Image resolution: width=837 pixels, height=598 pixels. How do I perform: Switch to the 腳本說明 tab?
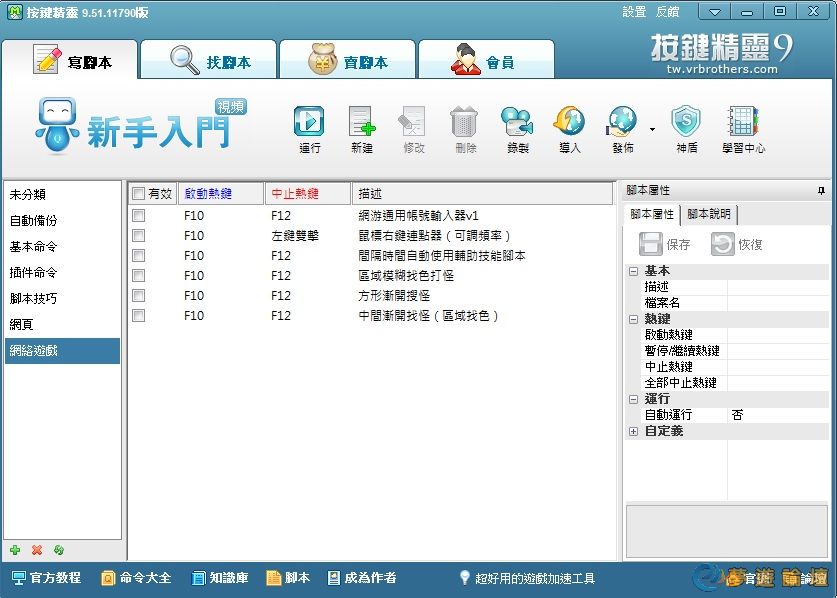(709, 214)
